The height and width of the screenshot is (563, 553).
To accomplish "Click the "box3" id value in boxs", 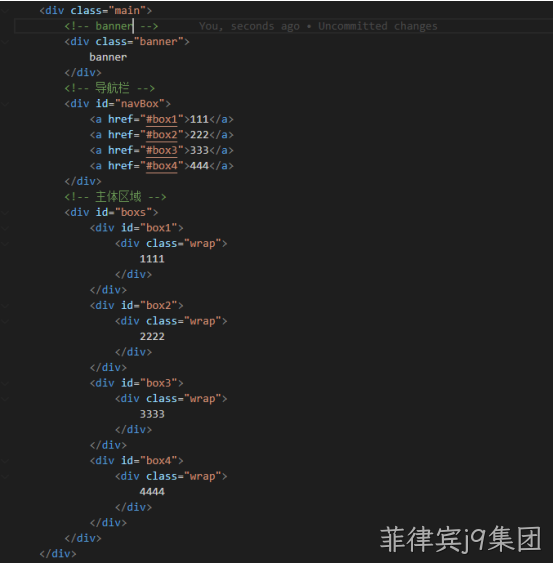I will [159, 383].
